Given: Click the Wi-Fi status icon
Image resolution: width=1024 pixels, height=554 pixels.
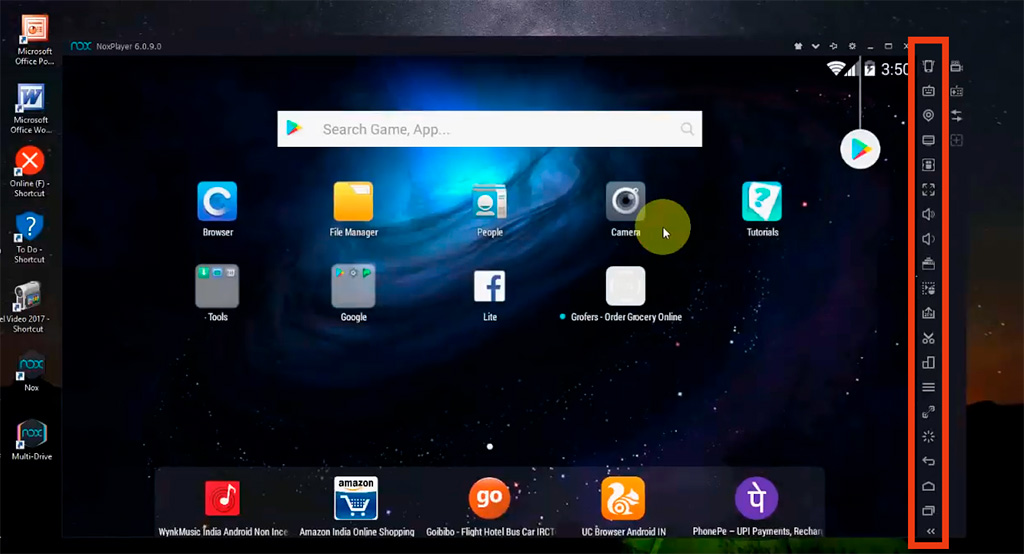Looking at the screenshot, I should (x=835, y=68).
